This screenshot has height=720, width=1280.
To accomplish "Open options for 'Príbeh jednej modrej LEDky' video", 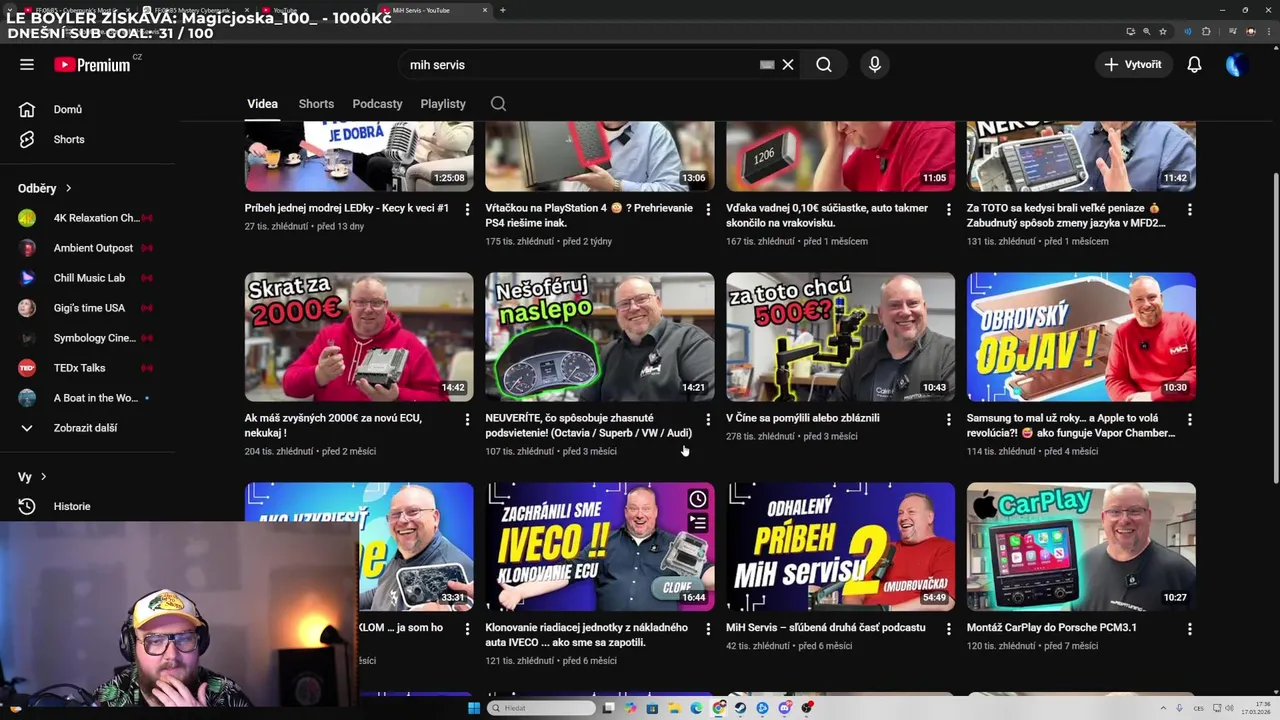I will [467, 210].
